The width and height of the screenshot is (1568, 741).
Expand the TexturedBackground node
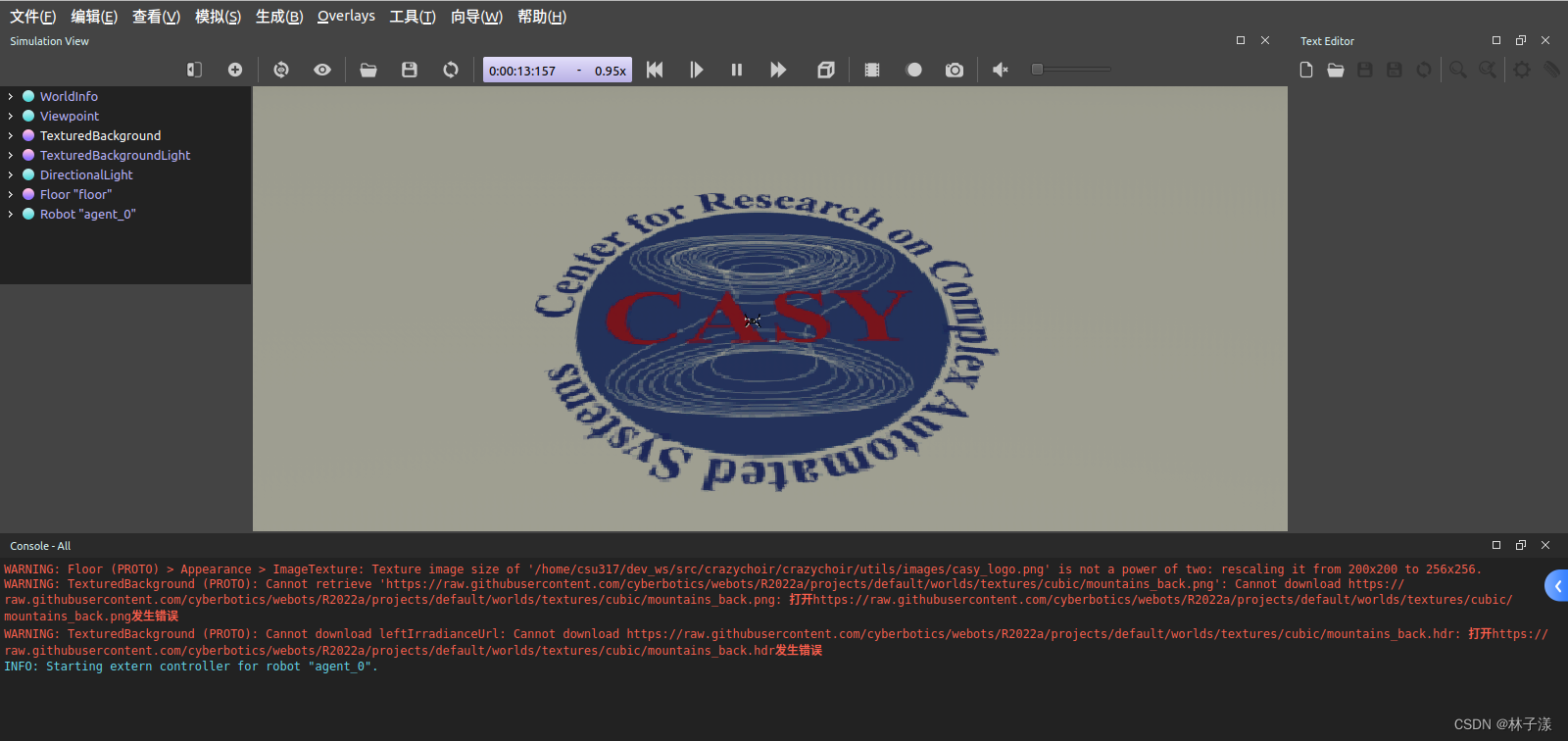click(x=10, y=135)
